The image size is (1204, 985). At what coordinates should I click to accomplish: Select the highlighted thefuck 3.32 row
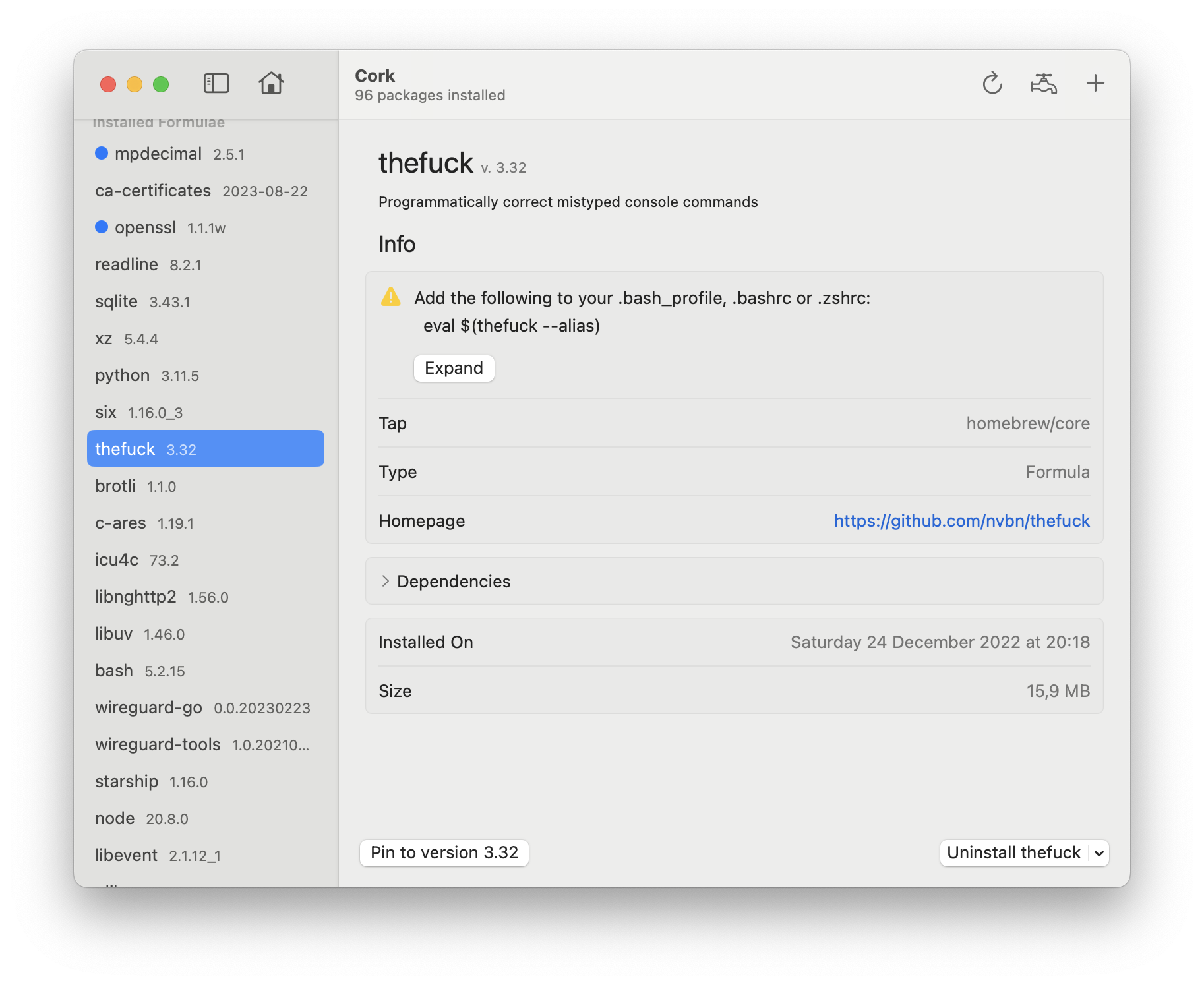[x=206, y=448]
